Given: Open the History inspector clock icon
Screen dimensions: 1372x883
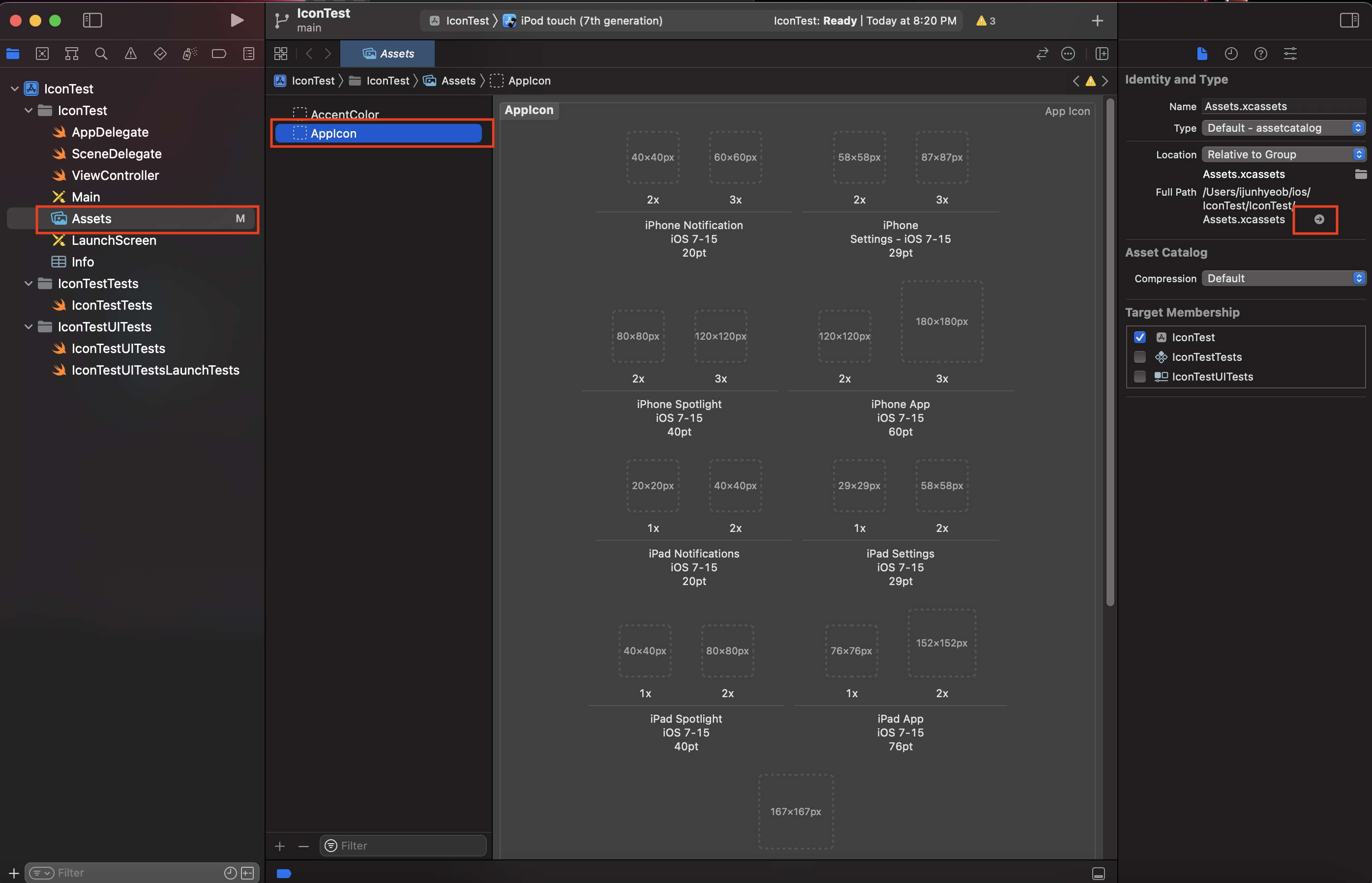Looking at the screenshot, I should (x=1231, y=54).
